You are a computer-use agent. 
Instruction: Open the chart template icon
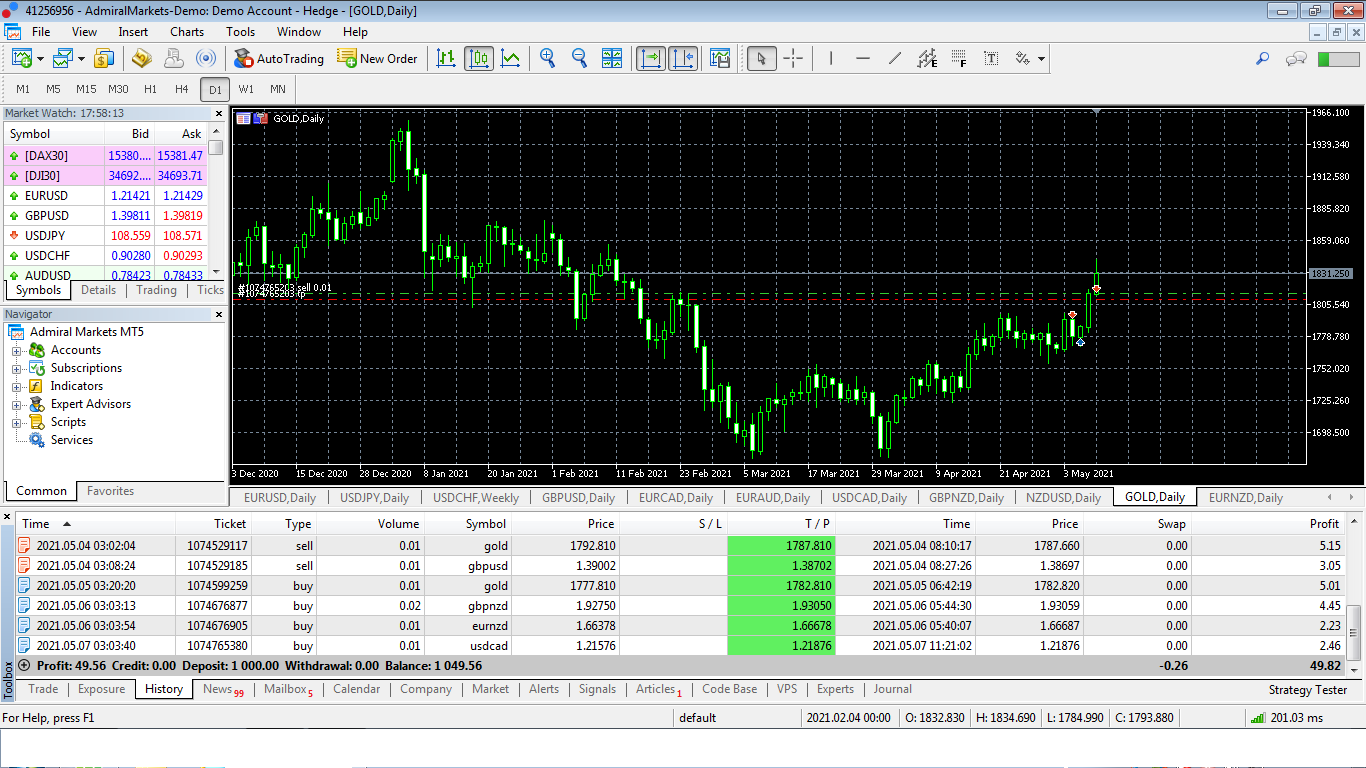[720, 58]
